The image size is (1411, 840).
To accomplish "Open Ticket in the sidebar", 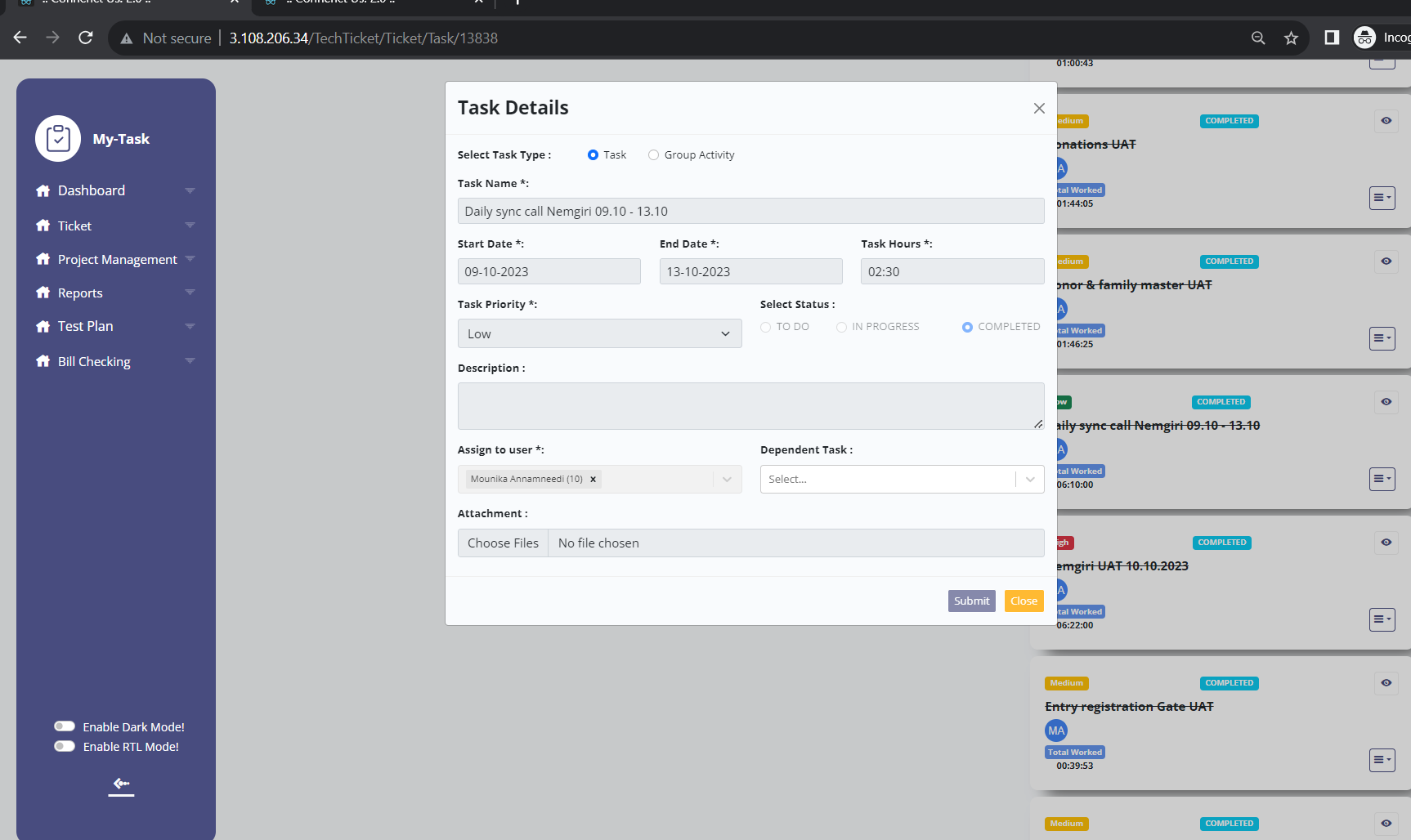I will coord(74,226).
